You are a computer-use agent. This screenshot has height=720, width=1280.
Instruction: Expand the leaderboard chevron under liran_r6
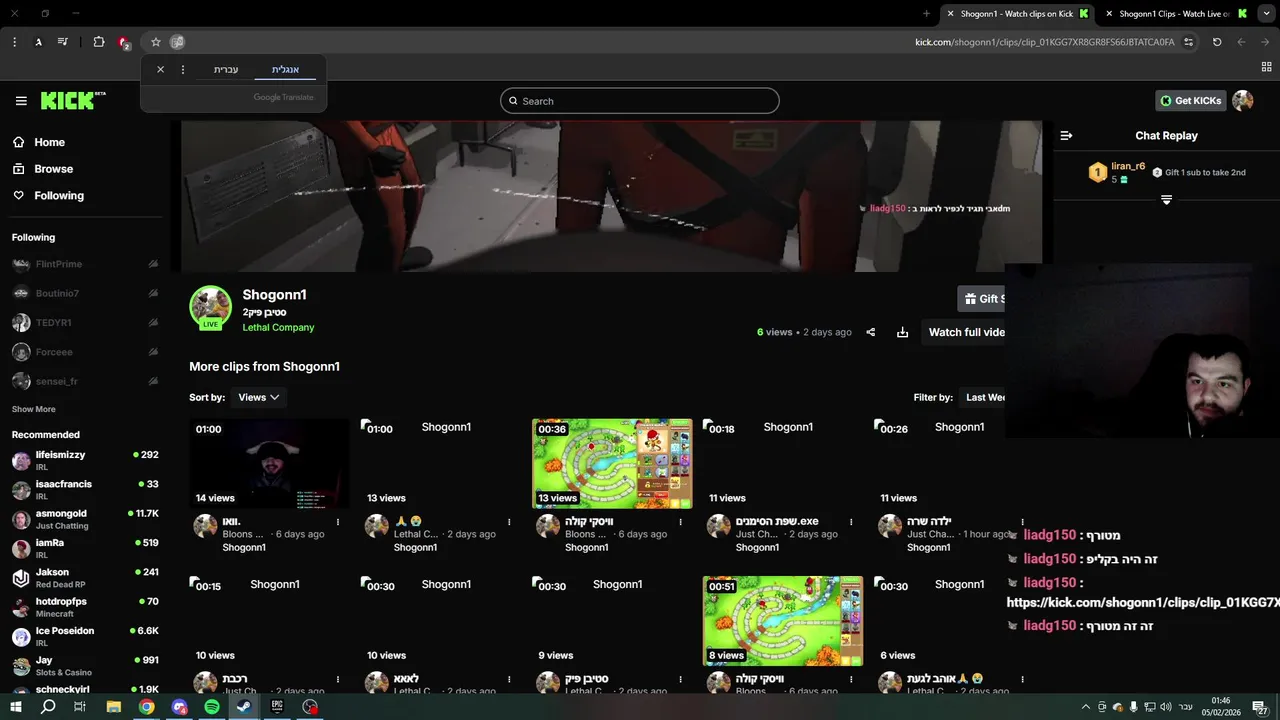(x=1166, y=200)
